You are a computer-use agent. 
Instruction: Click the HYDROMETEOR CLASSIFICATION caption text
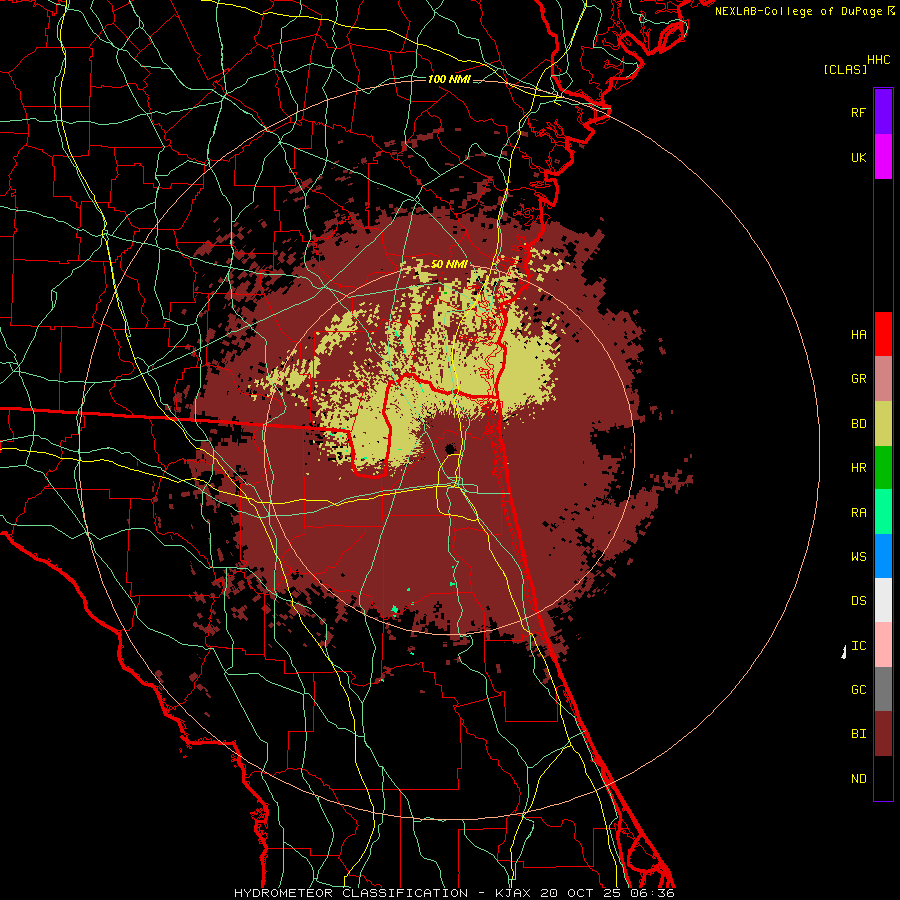click(351, 893)
